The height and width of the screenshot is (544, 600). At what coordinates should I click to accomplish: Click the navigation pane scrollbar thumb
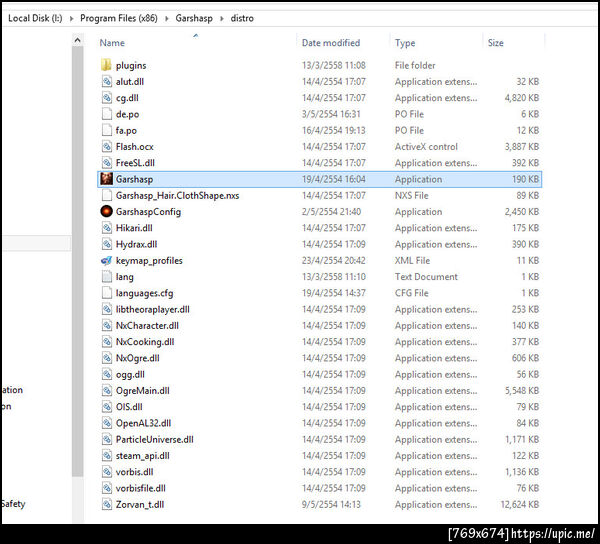pos(78,261)
